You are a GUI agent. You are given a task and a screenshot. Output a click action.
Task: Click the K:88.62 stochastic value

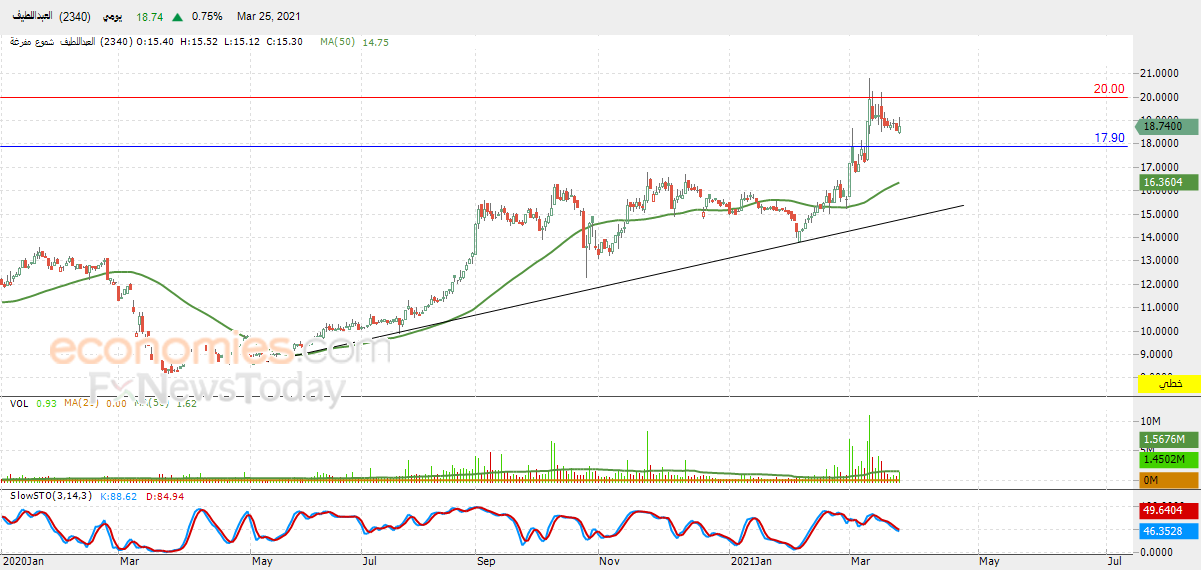click(119, 496)
